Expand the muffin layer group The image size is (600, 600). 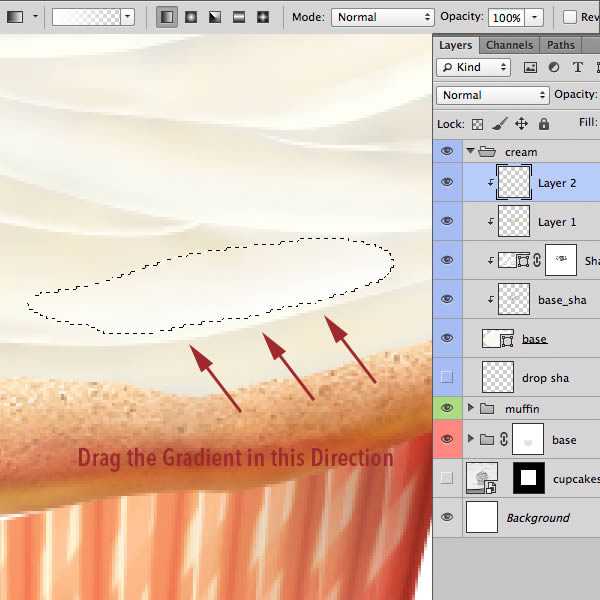[471, 408]
